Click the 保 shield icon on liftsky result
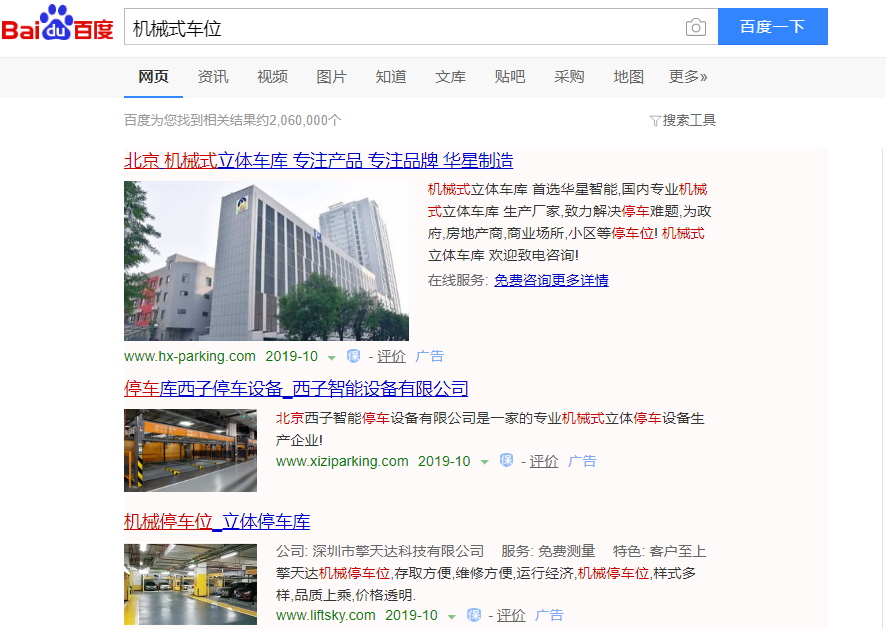Image resolution: width=886 pixels, height=629 pixels. coord(474,615)
